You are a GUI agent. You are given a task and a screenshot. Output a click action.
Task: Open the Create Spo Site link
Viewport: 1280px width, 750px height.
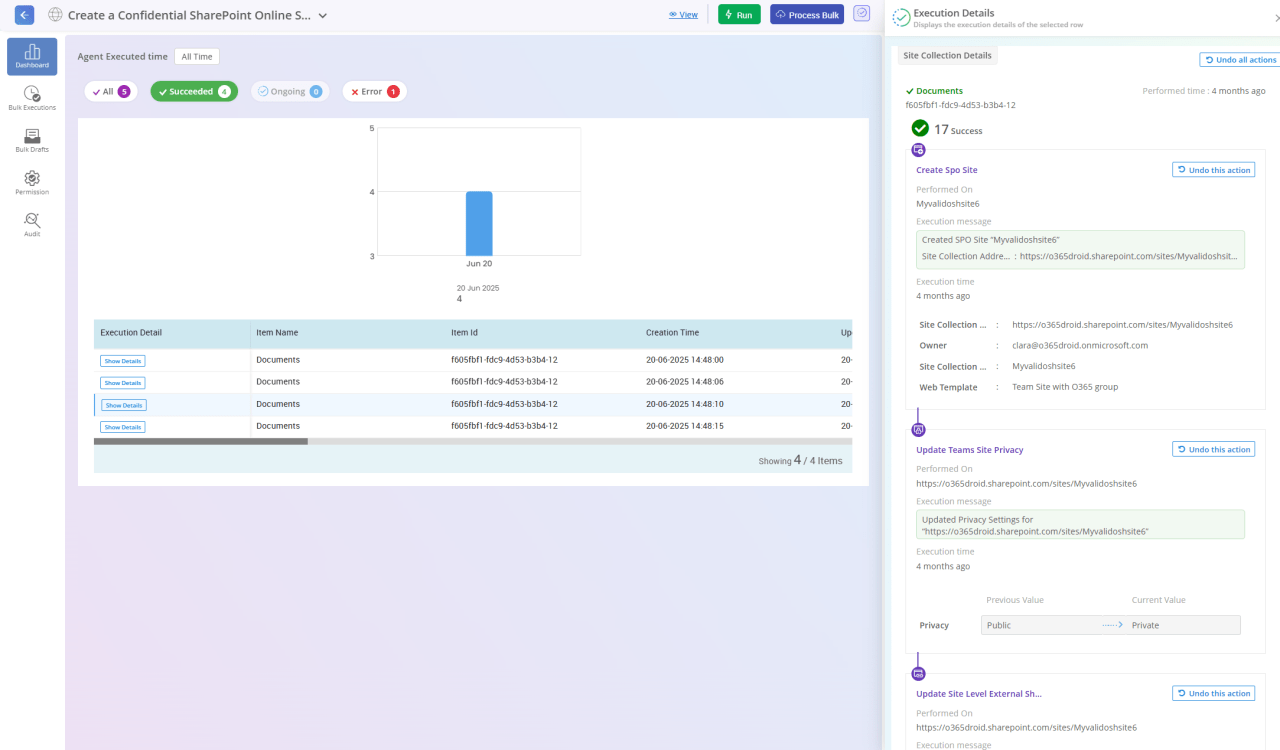[x=946, y=170]
